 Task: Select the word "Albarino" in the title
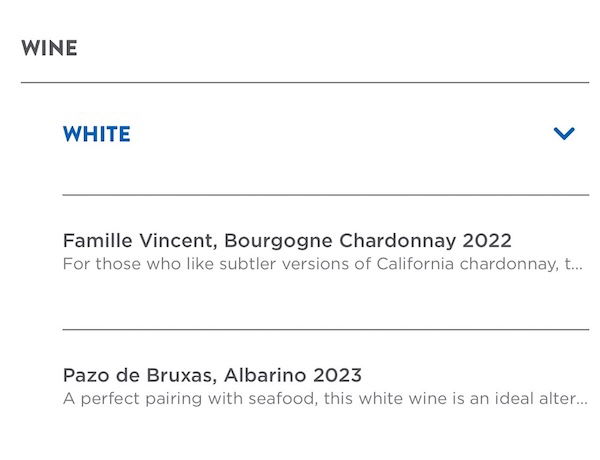click(265, 376)
